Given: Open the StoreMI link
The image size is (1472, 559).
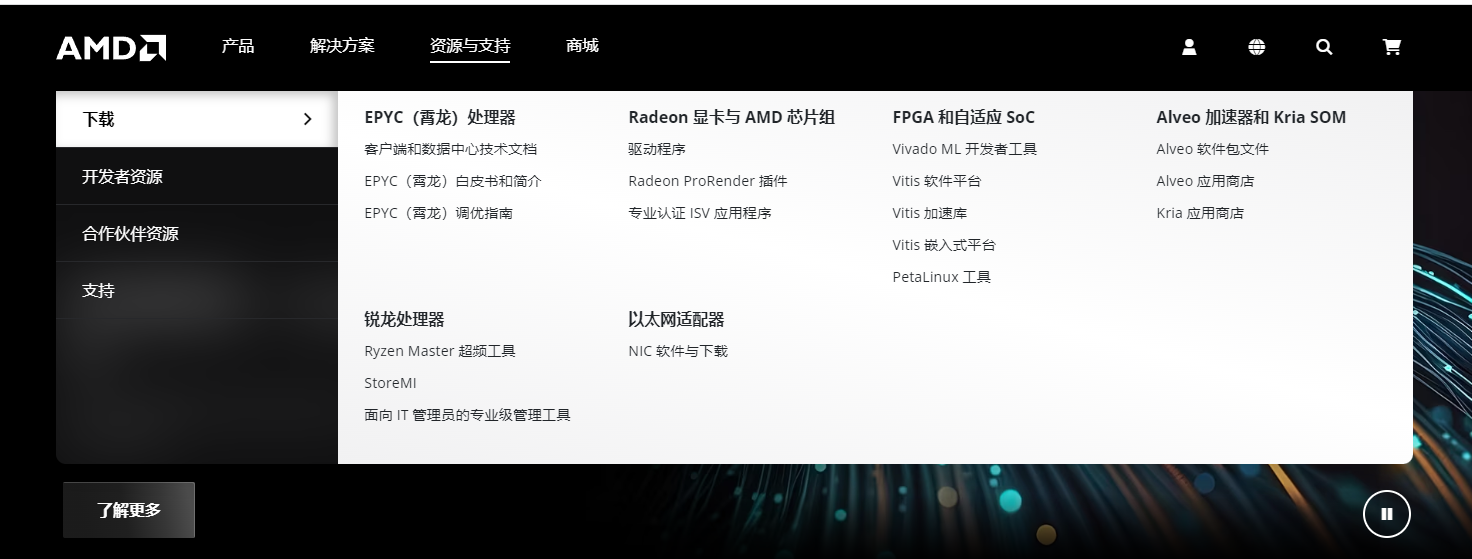Looking at the screenshot, I should tap(391, 383).
